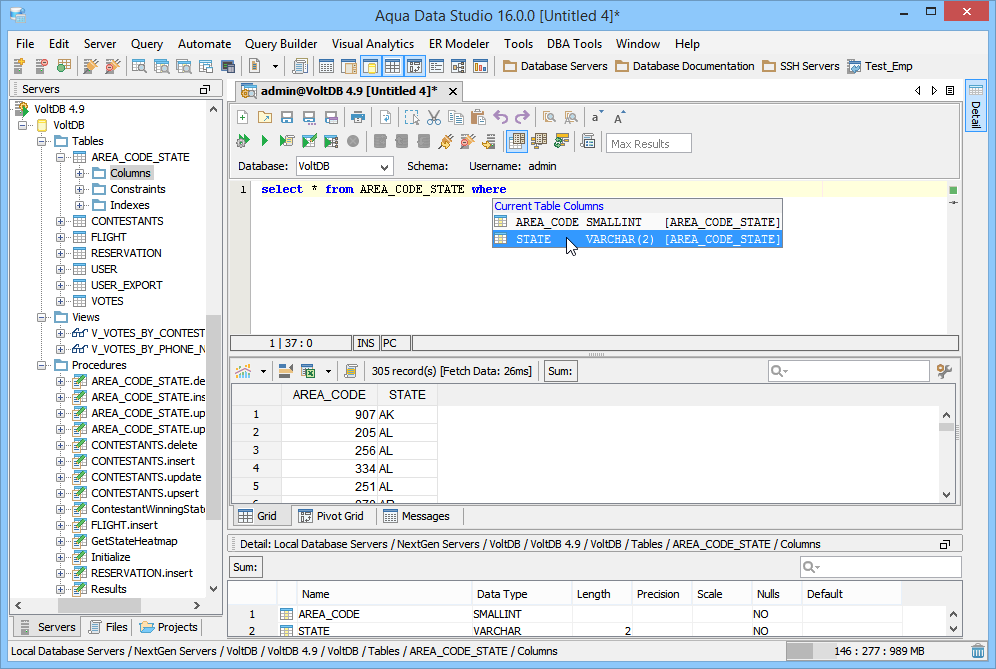
Task: Collapse the Views folder in tree
Action: pyautogui.click(x=43, y=317)
